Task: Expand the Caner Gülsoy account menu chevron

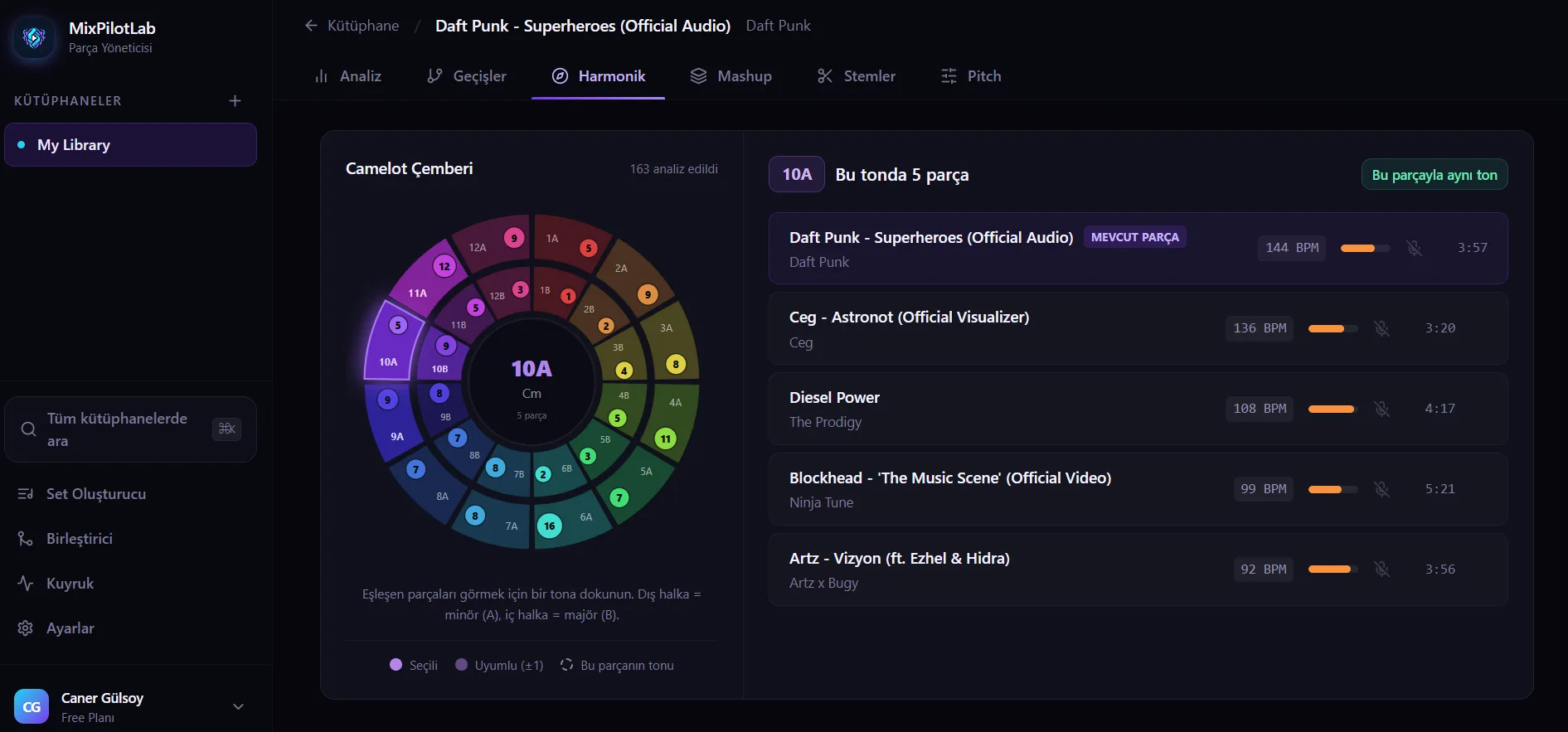Action: click(238, 706)
